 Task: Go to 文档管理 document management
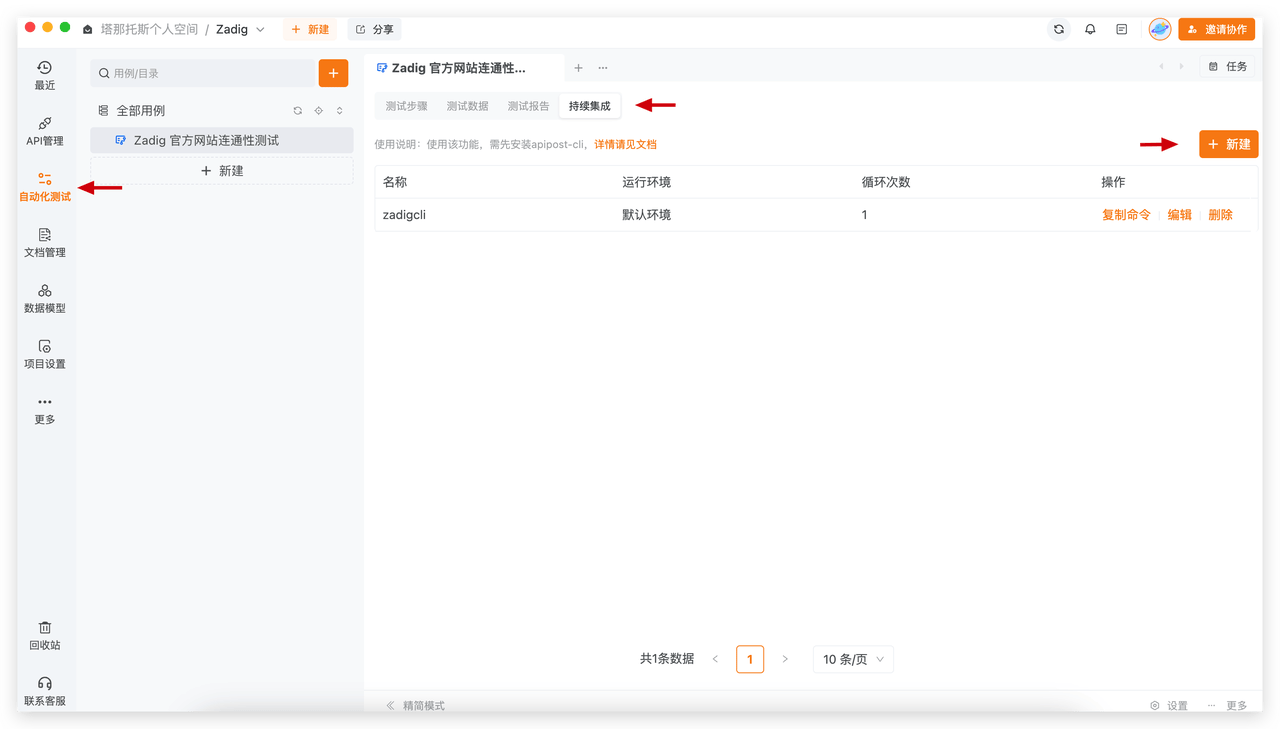point(45,242)
